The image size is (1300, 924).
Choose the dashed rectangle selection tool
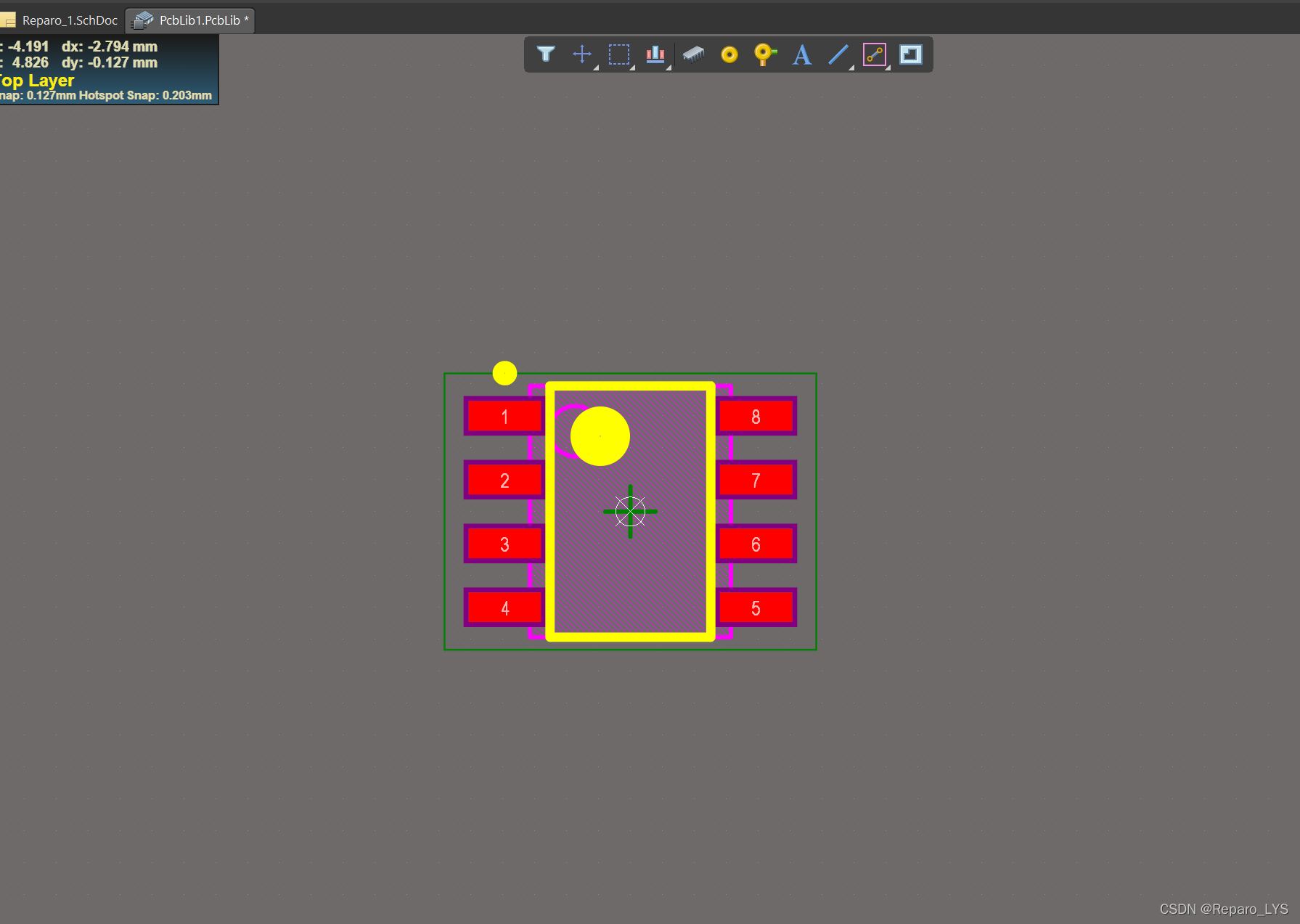point(618,54)
